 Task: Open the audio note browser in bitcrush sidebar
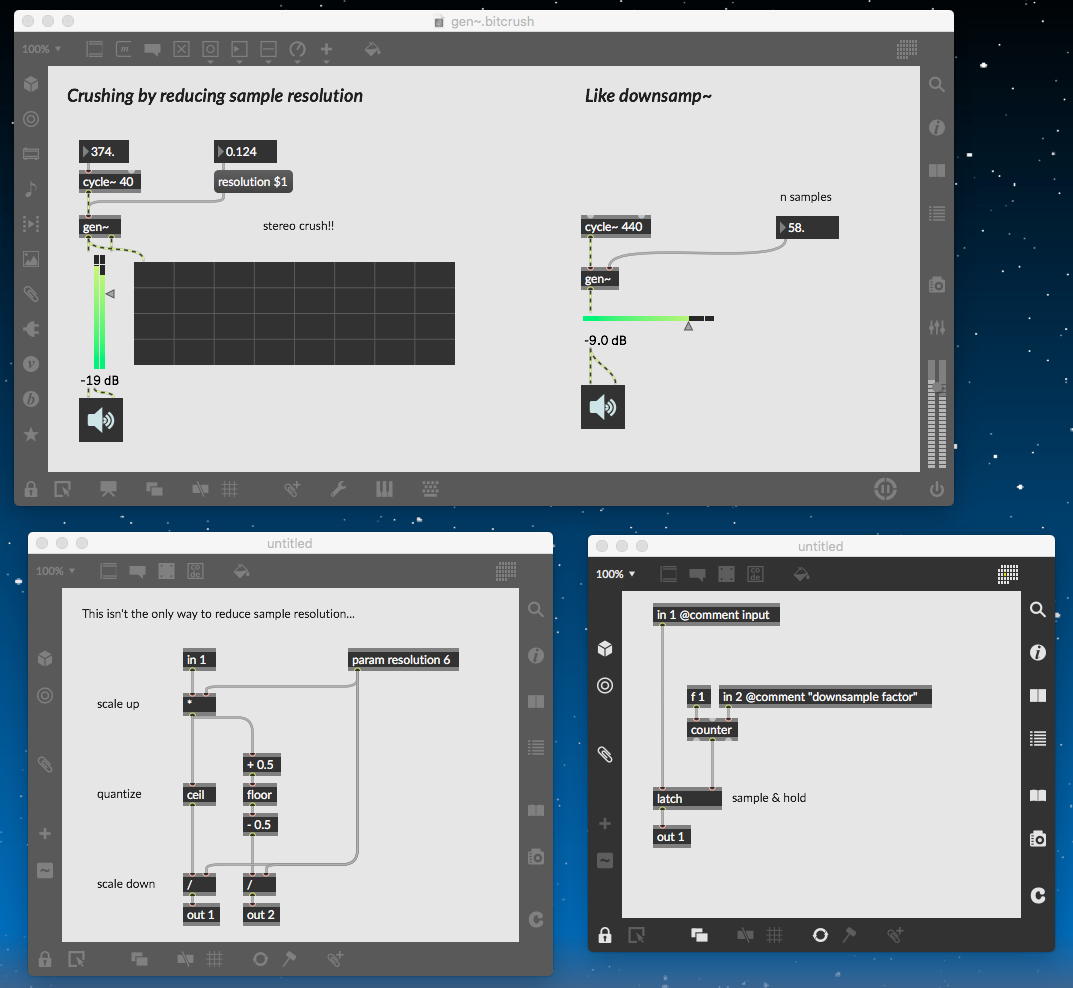pos(31,189)
